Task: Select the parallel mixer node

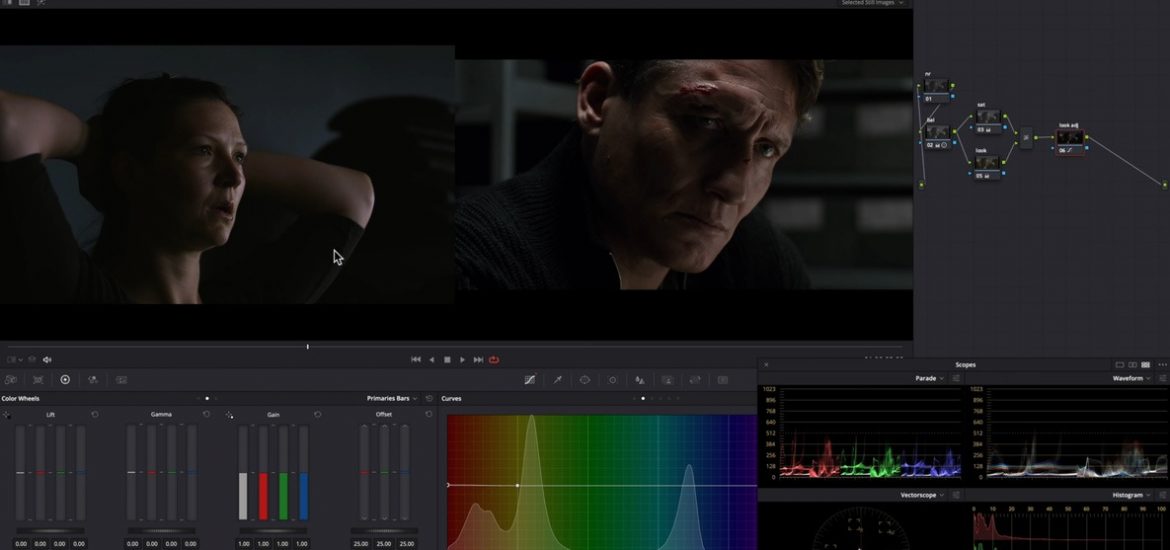Action: coord(1026,138)
